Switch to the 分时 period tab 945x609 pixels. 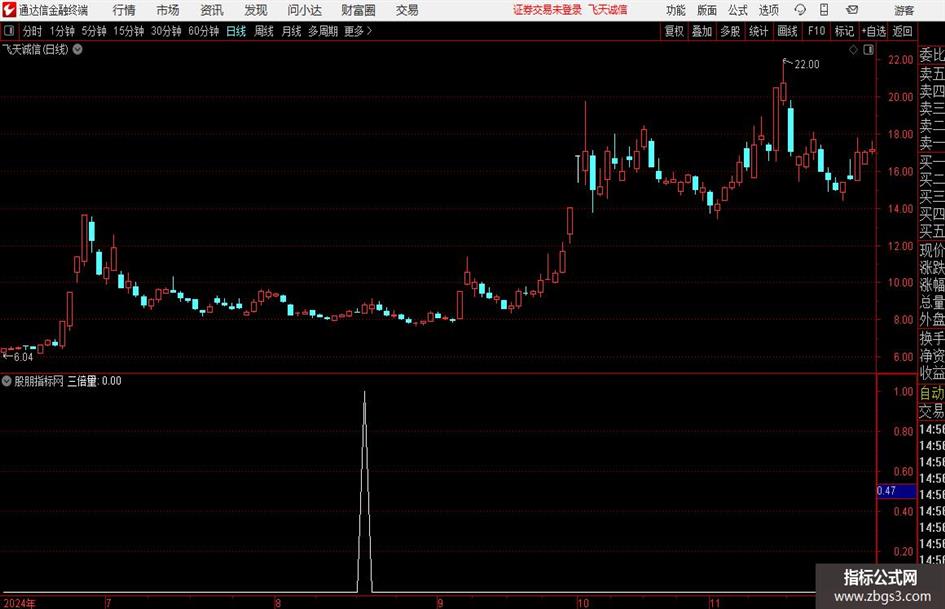pyautogui.click(x=33, y=31)
